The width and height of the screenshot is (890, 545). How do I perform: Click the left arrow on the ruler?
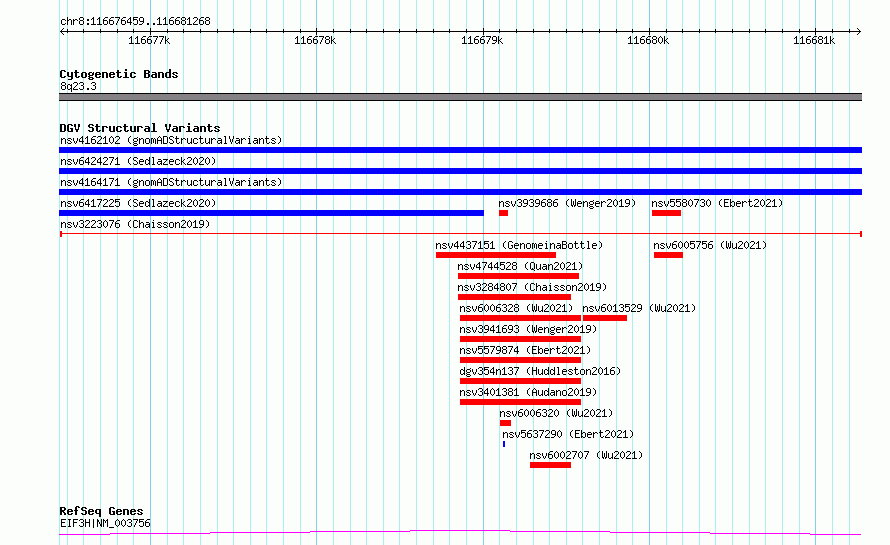pyautogui.click(x=62, y=31)
